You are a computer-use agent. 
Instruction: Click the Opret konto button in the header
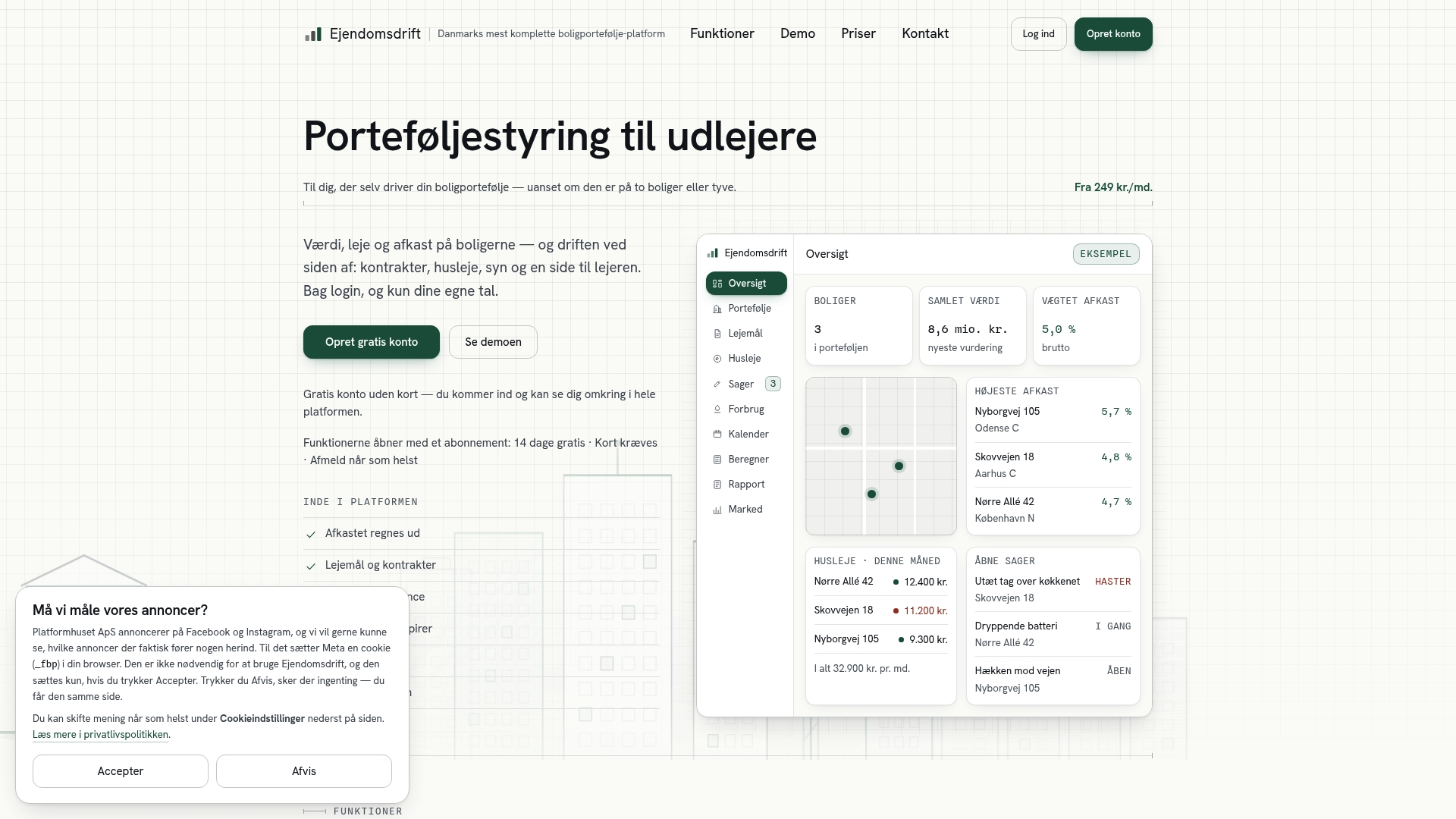1113,34
